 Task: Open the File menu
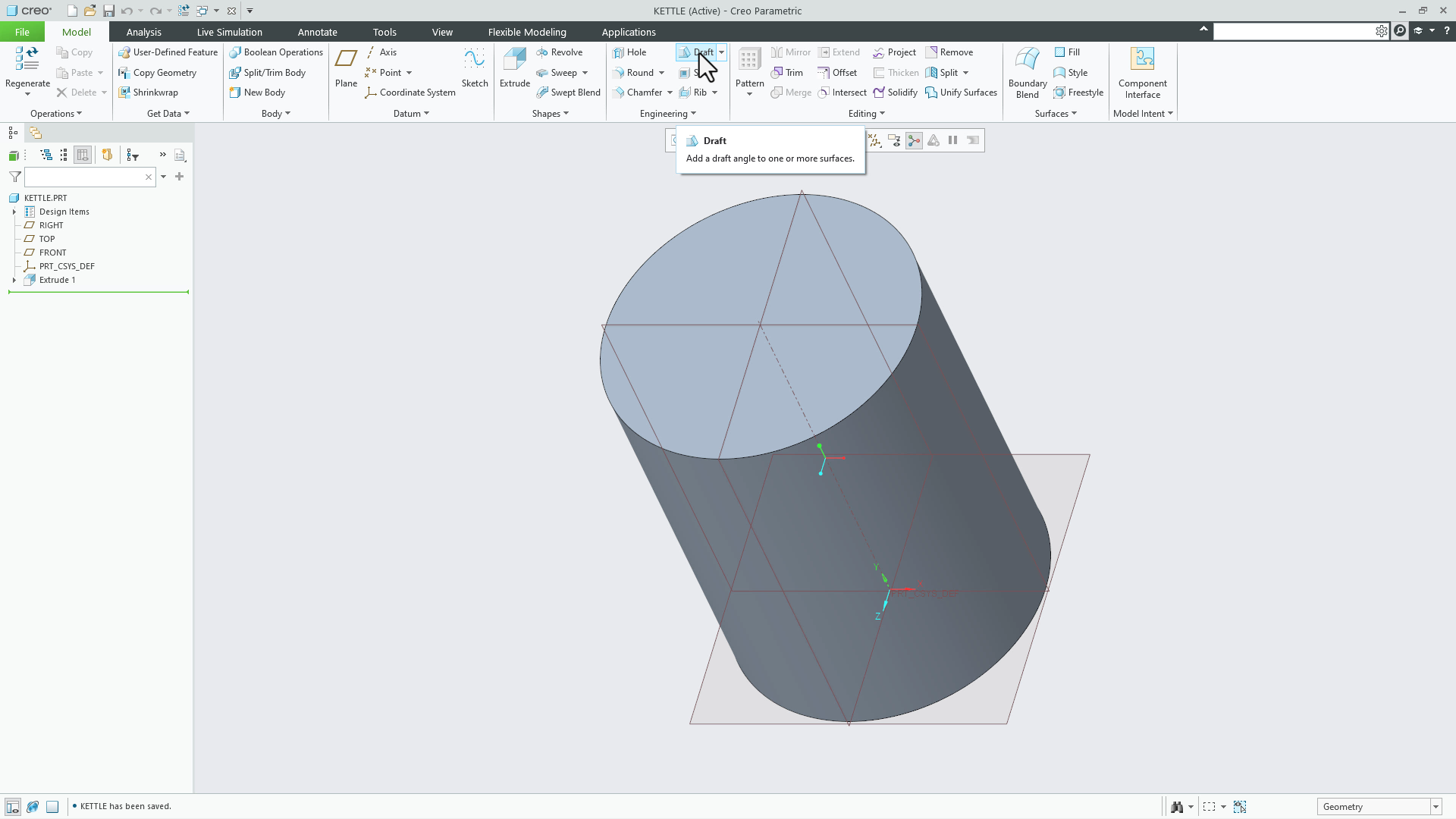22,32
